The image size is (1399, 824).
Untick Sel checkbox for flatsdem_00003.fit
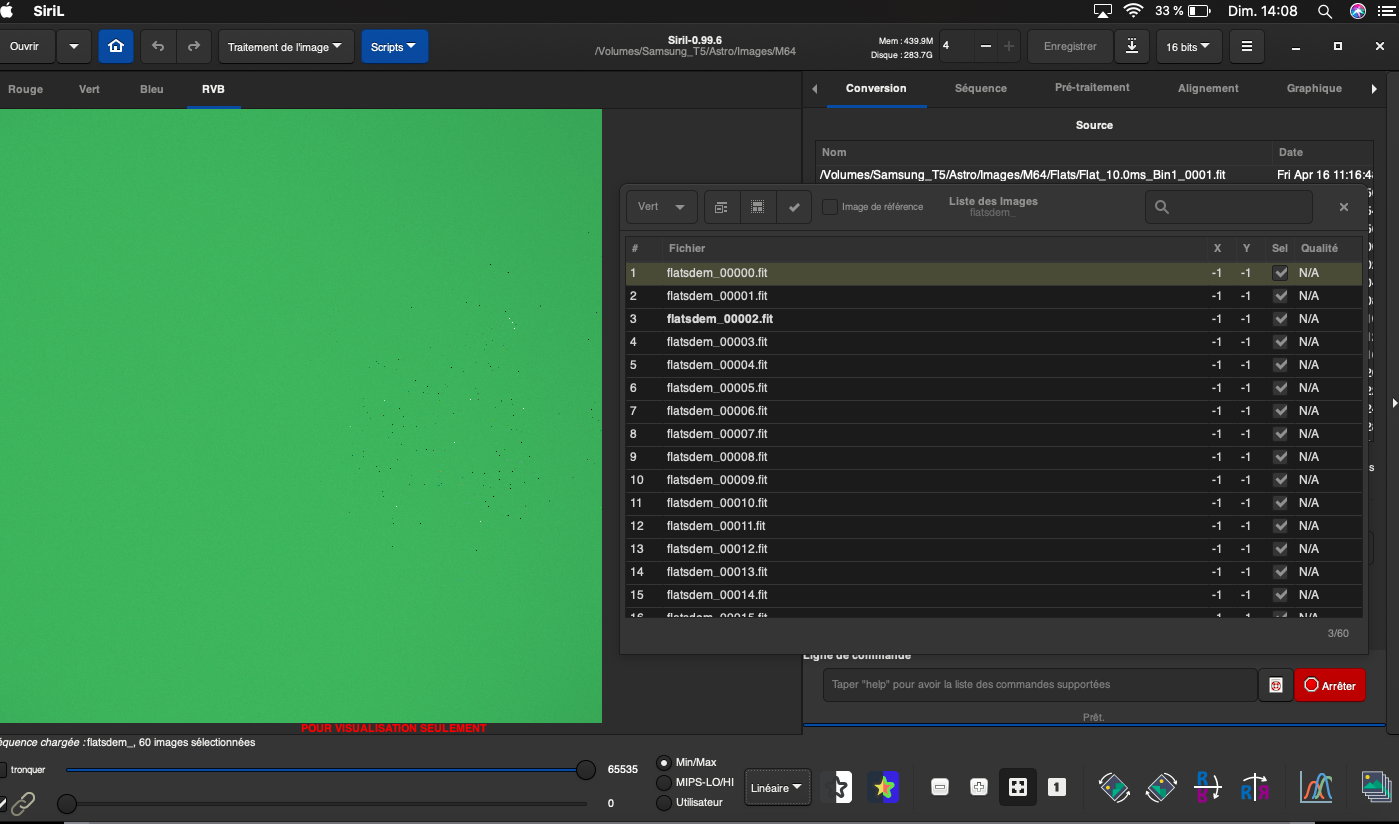[x=1280, y=342]
